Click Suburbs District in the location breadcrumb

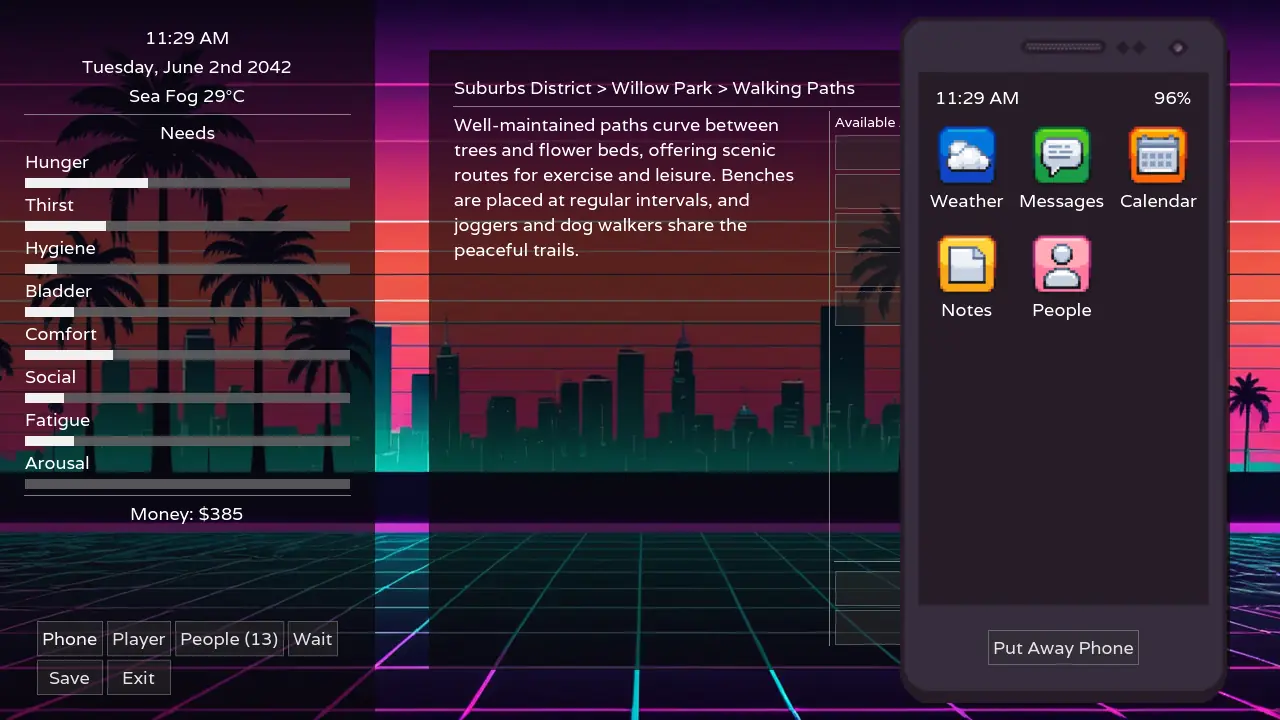(x=522, y=88)
